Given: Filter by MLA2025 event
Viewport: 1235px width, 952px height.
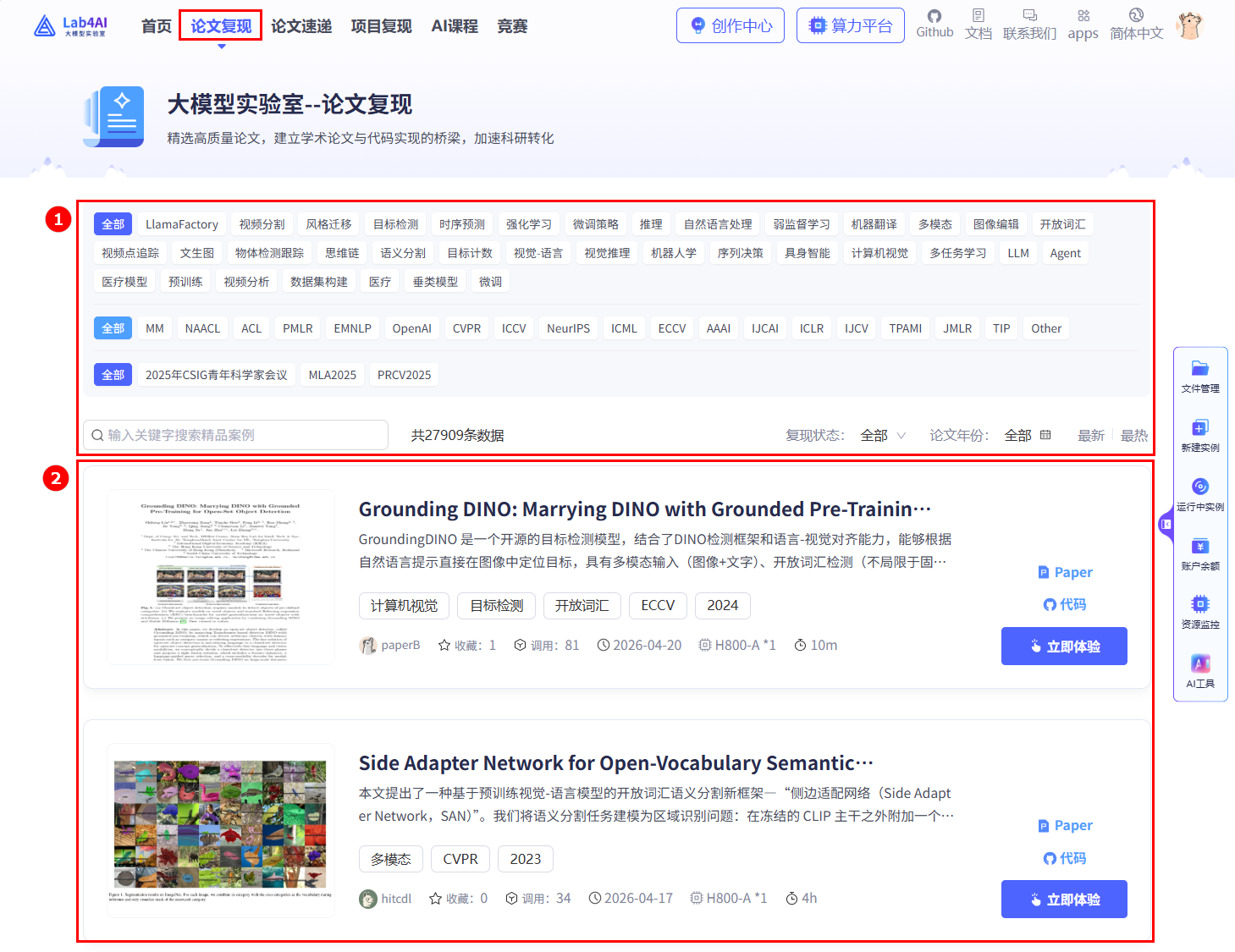Looking at the screenshot, I should tap(333, 375).
